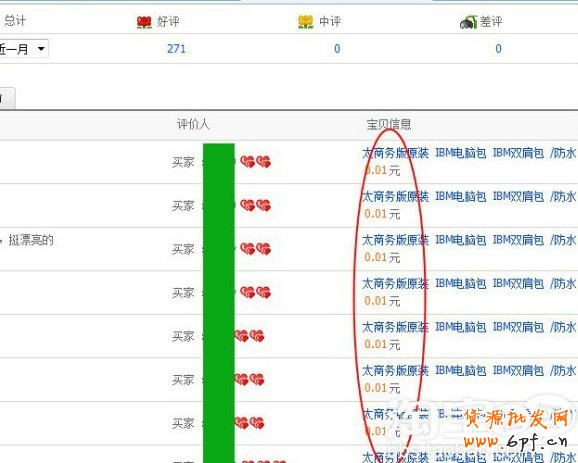Screen dimensions: 578x463
Task: Click buyer heart rating icons in second review row
Action: tap(255, 205)
